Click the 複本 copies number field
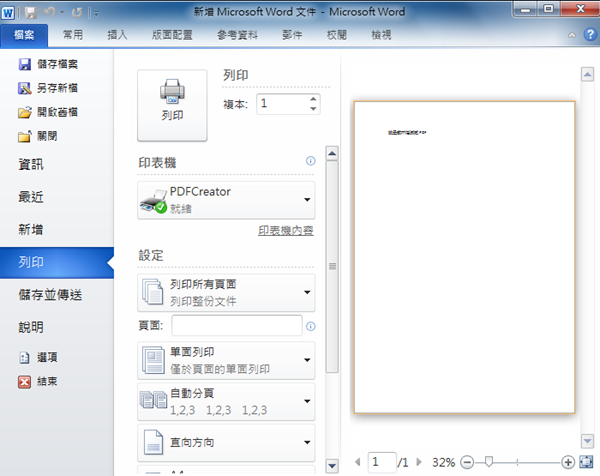 point(283,104)
